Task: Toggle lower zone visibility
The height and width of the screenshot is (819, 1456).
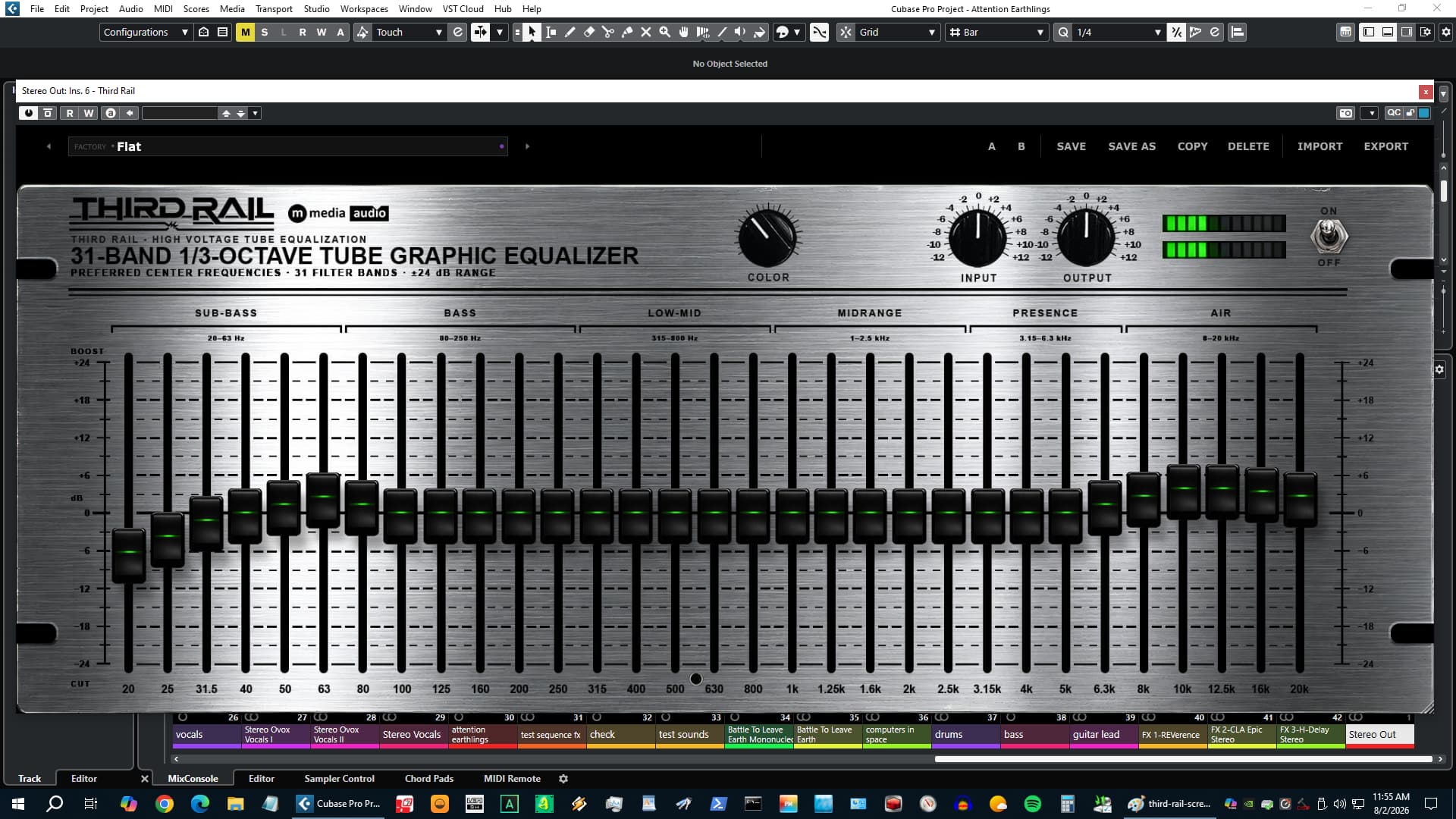Action: coord(1388,32)
